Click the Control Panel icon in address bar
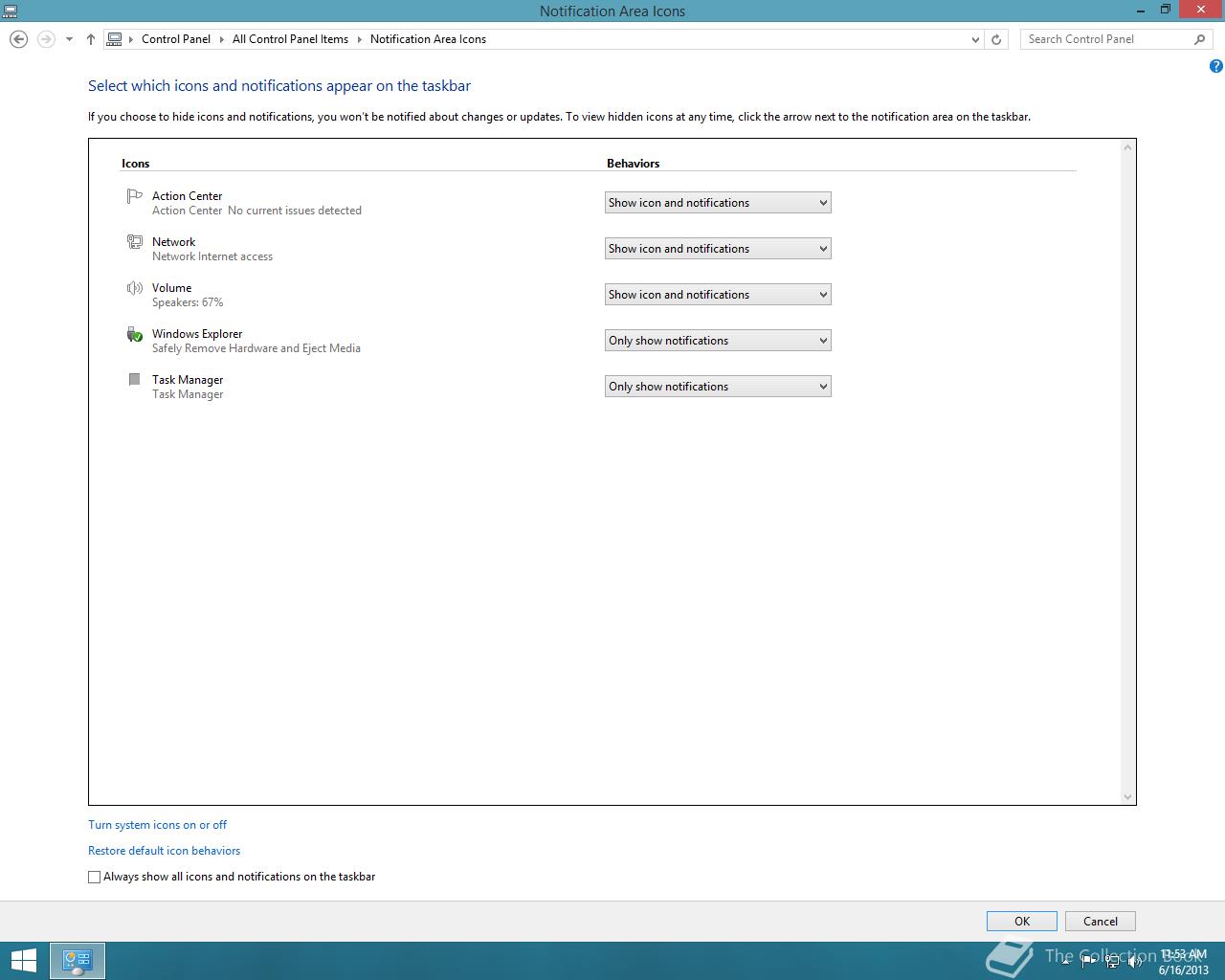 pyautogui.click(x=115, y=39)
